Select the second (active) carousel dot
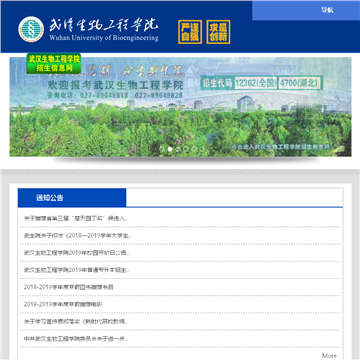The image size is (360, 360). (170, 149)
